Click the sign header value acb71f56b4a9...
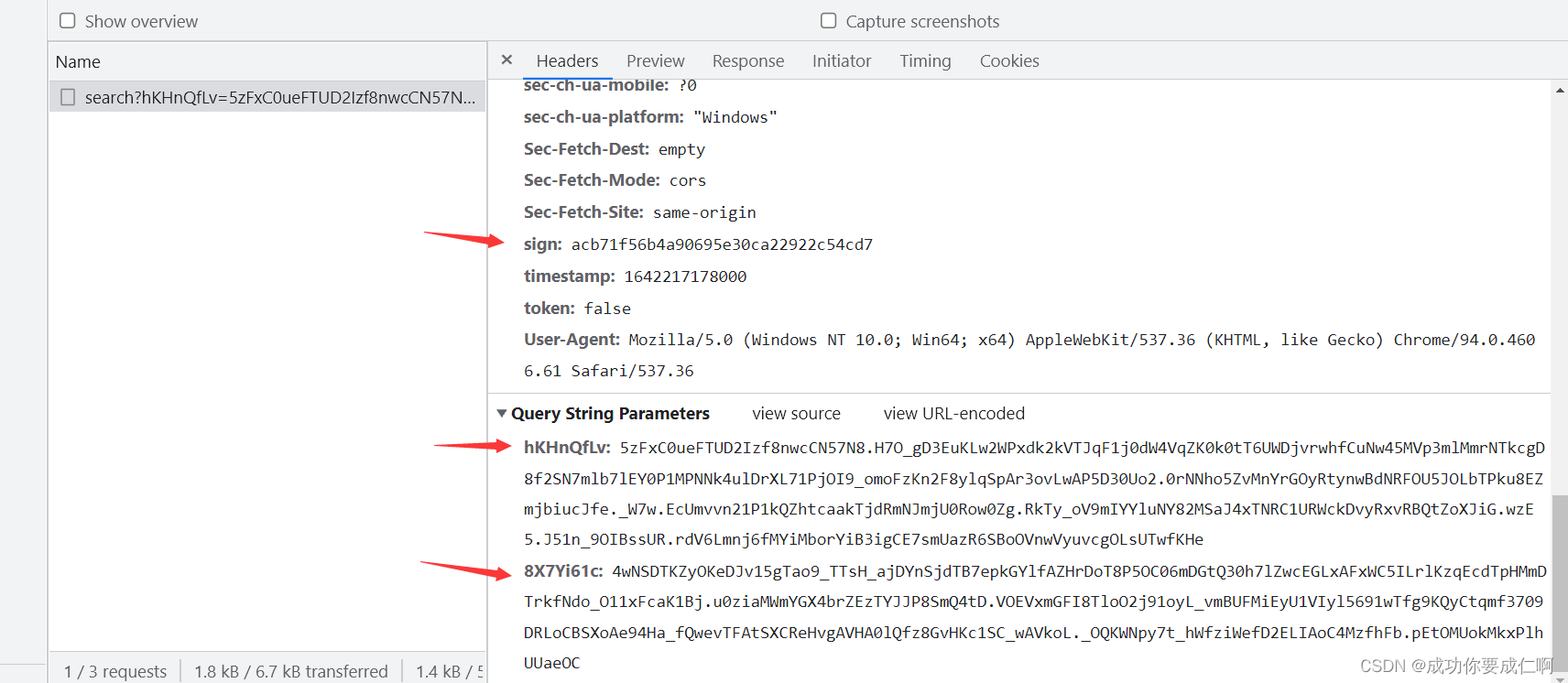This screenshot has height=683, width=1568. [722, 244]
